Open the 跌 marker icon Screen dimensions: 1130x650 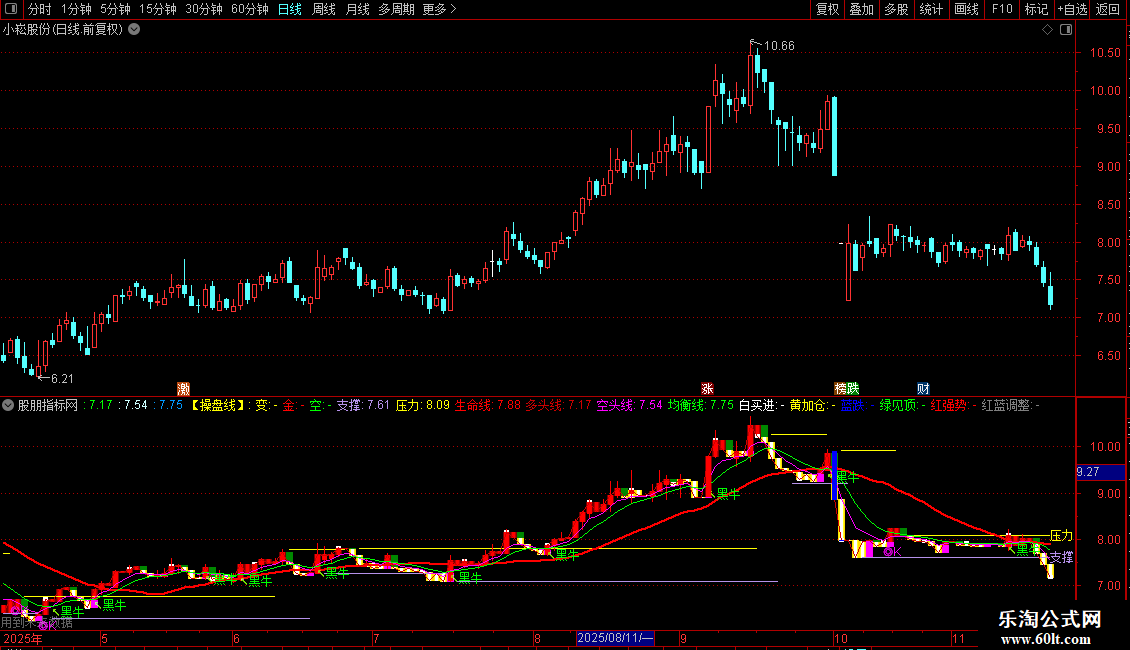coord(853,388)
